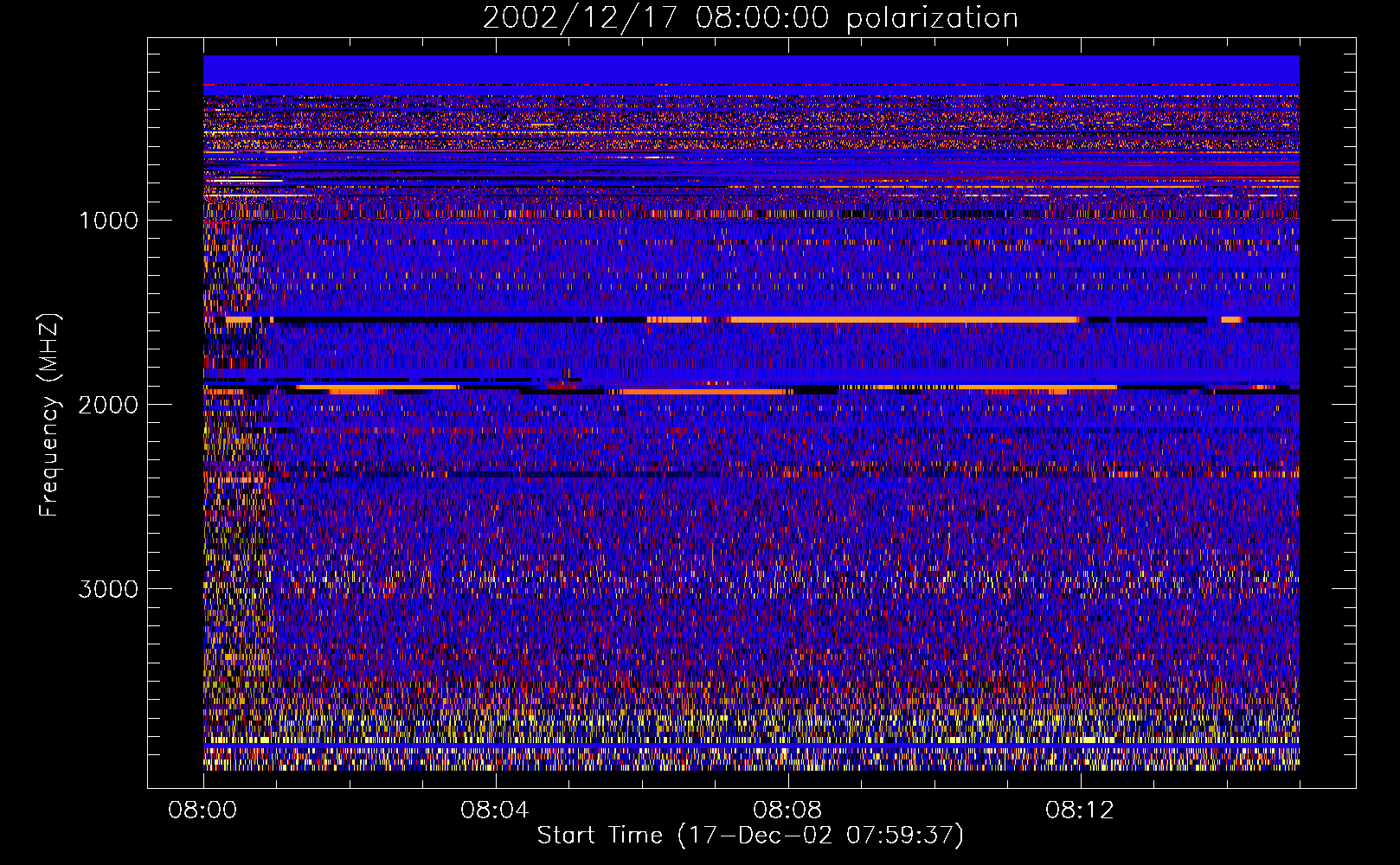Click the 'Start Time (17-Dec-02 07:59:37)' caption
Viewport: 1400px width, 865px height.
point(750,836)
